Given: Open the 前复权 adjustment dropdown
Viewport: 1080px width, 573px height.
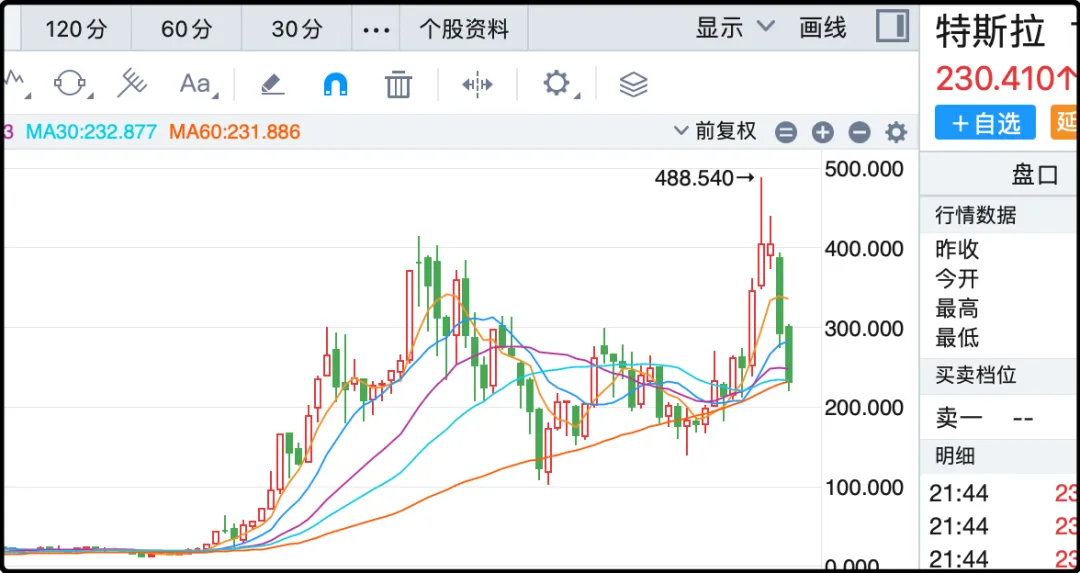Looking at the screenshot, I should 716,131.
